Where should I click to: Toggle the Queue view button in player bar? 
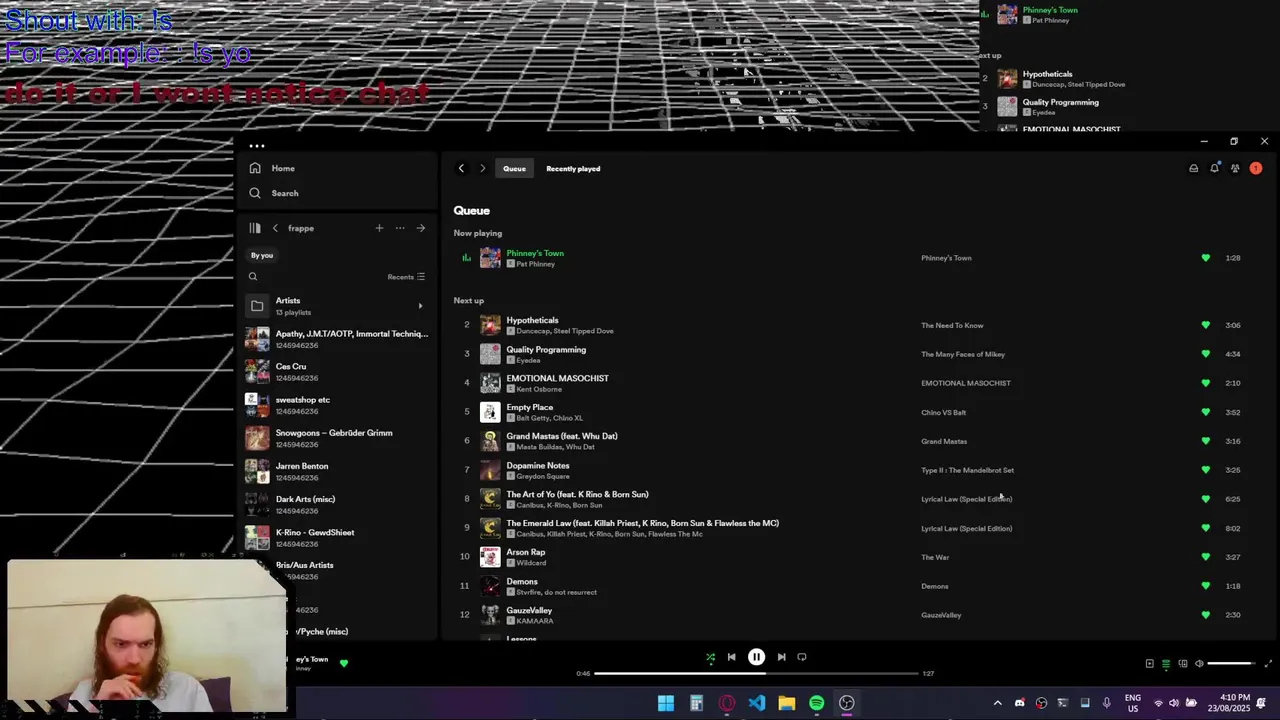(x=1166, y=663)
